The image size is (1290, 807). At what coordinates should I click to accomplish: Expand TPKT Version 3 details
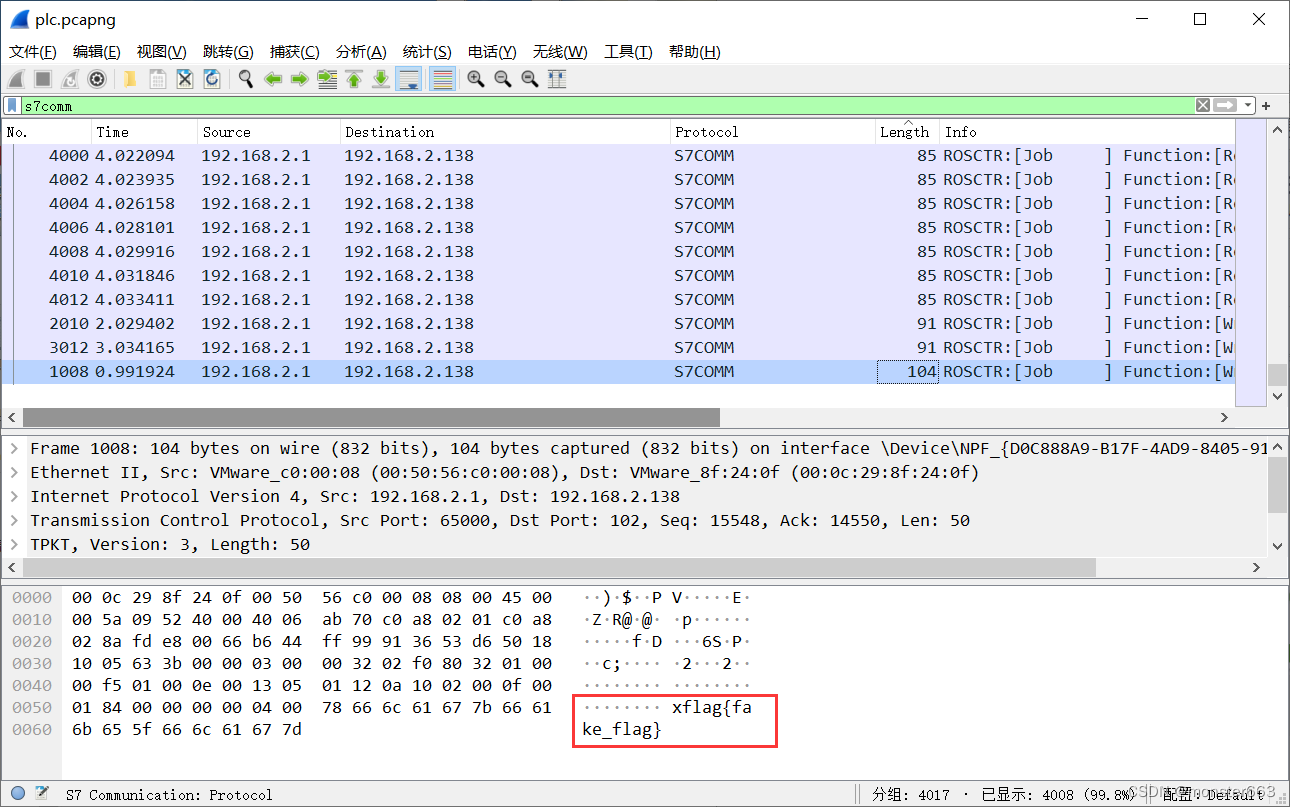point(14,544)
